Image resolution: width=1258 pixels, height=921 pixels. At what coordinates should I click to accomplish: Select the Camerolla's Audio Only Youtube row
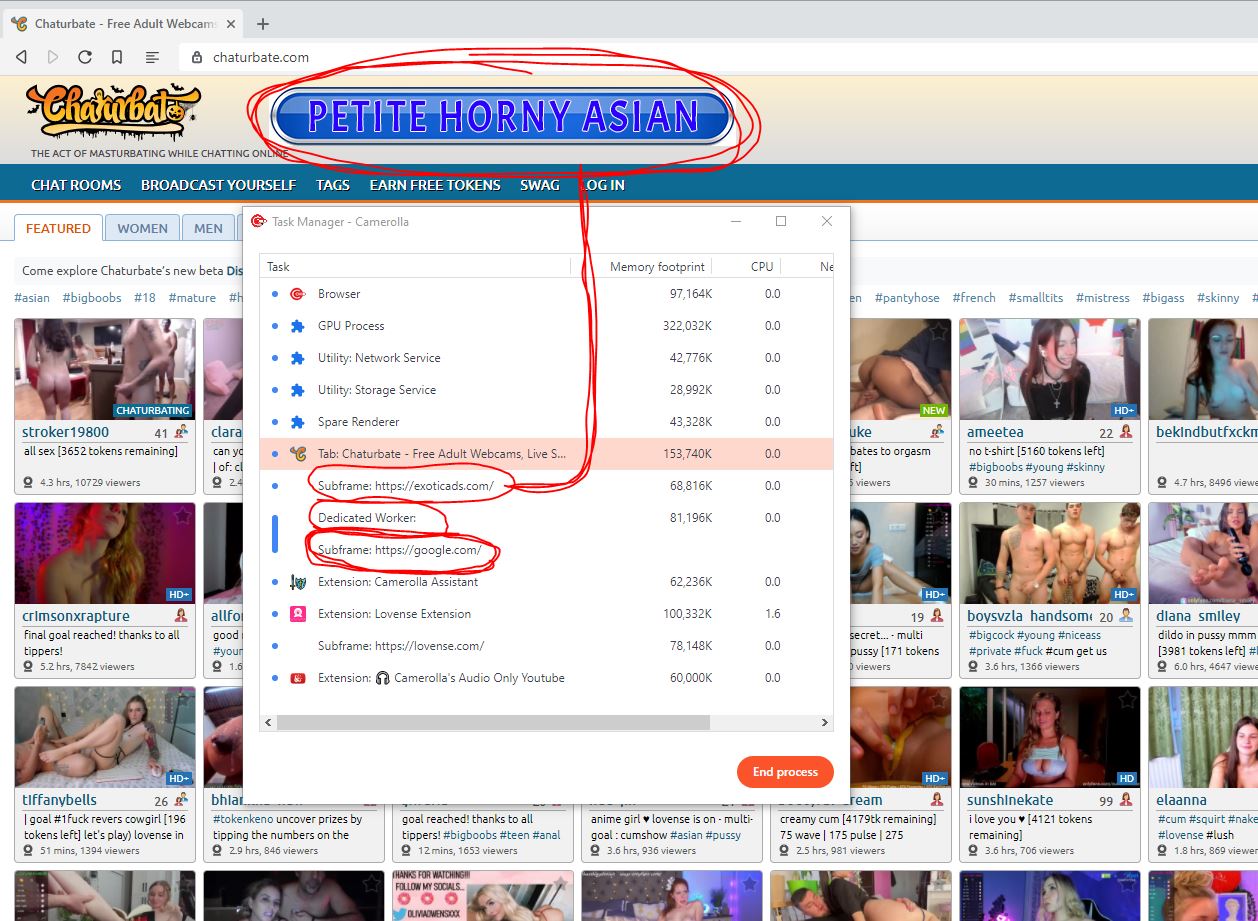click(x=546, y=678)
